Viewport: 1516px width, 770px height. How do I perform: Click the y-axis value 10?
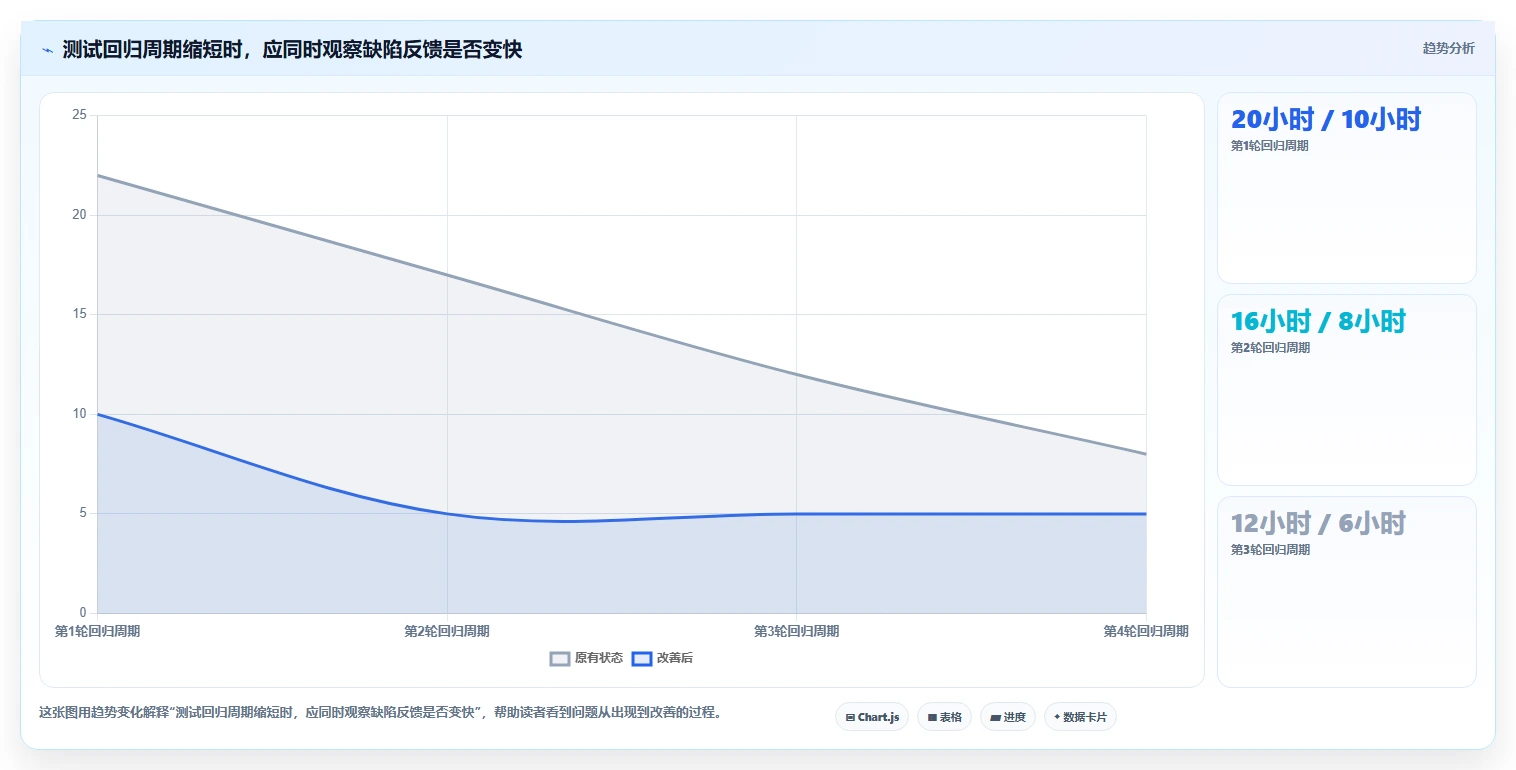point(80,414)
